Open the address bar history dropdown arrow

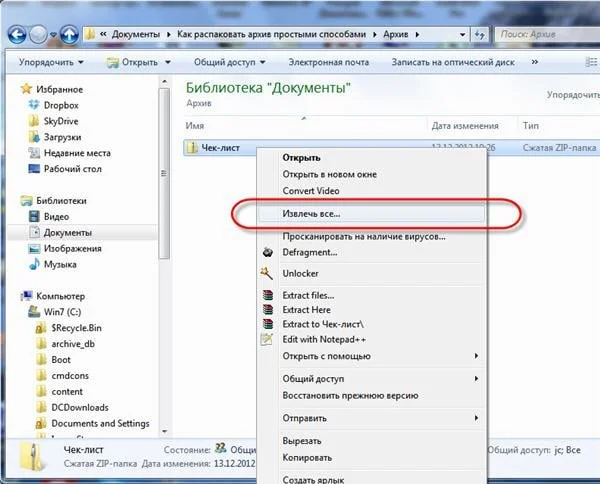pyautogui.click(x=462, y=35)
